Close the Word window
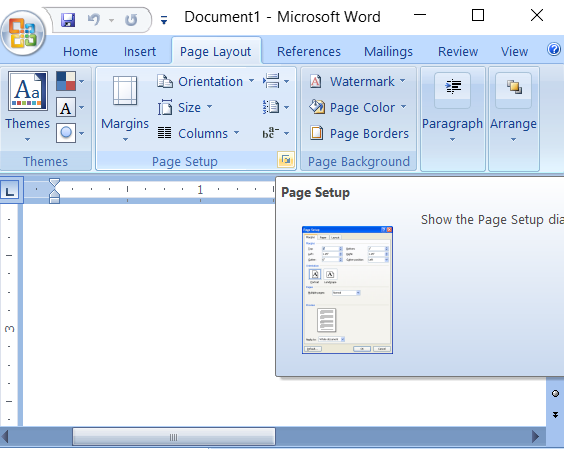Image resolution: width=564 pixels, height=449 pixels. click(x=537, y=15)
